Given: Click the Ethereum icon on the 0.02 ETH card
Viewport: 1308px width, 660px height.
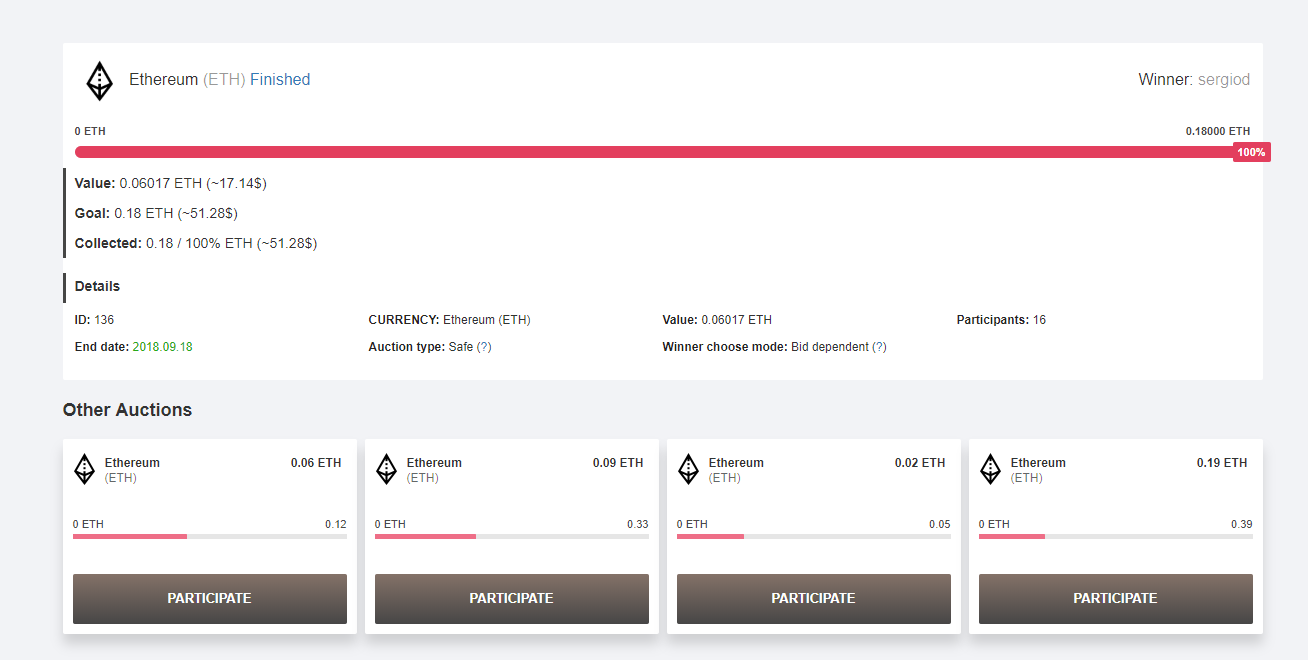Looking at the screenshot, I should pos(689,469).
